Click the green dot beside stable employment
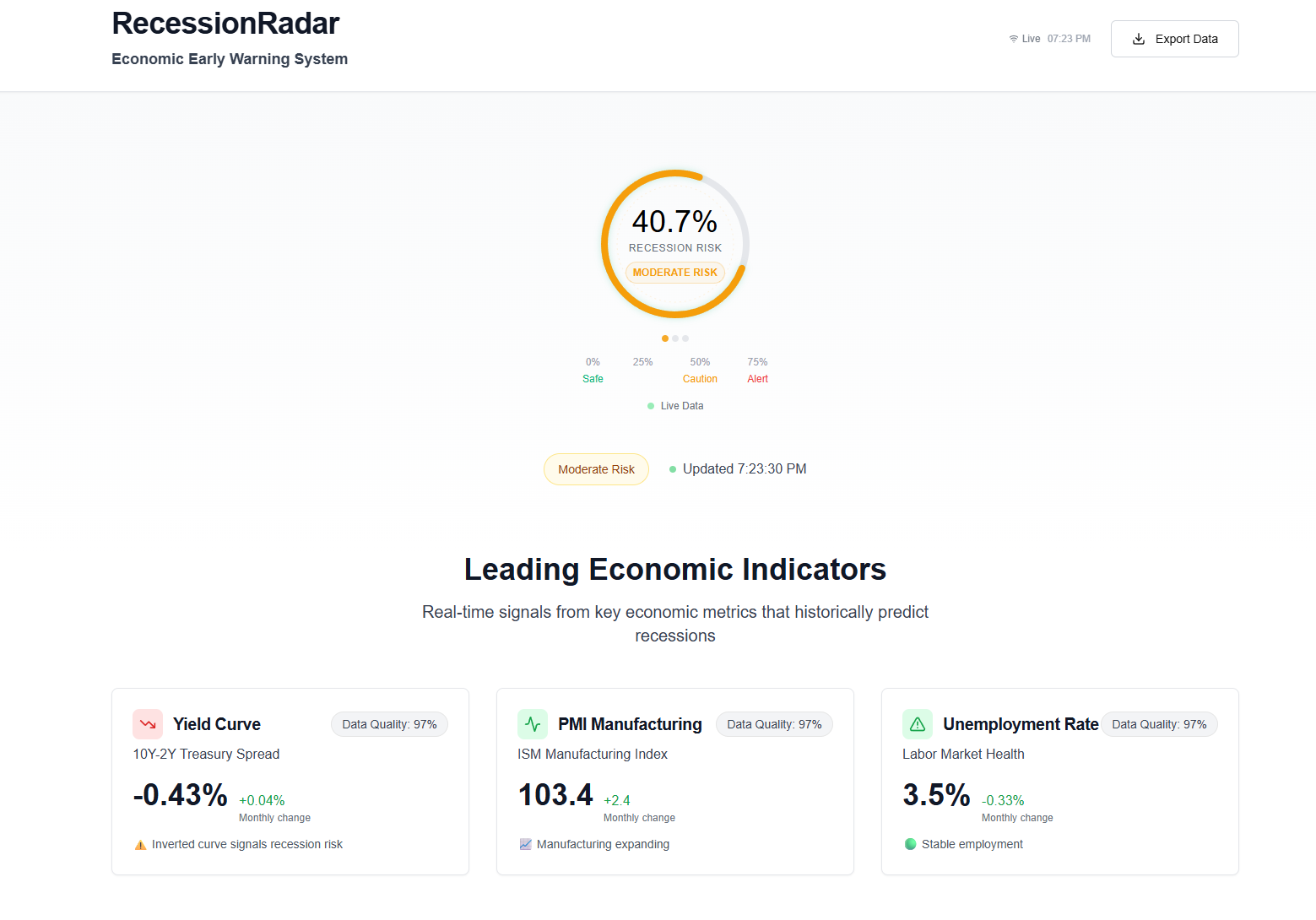 tap(910, 844)
